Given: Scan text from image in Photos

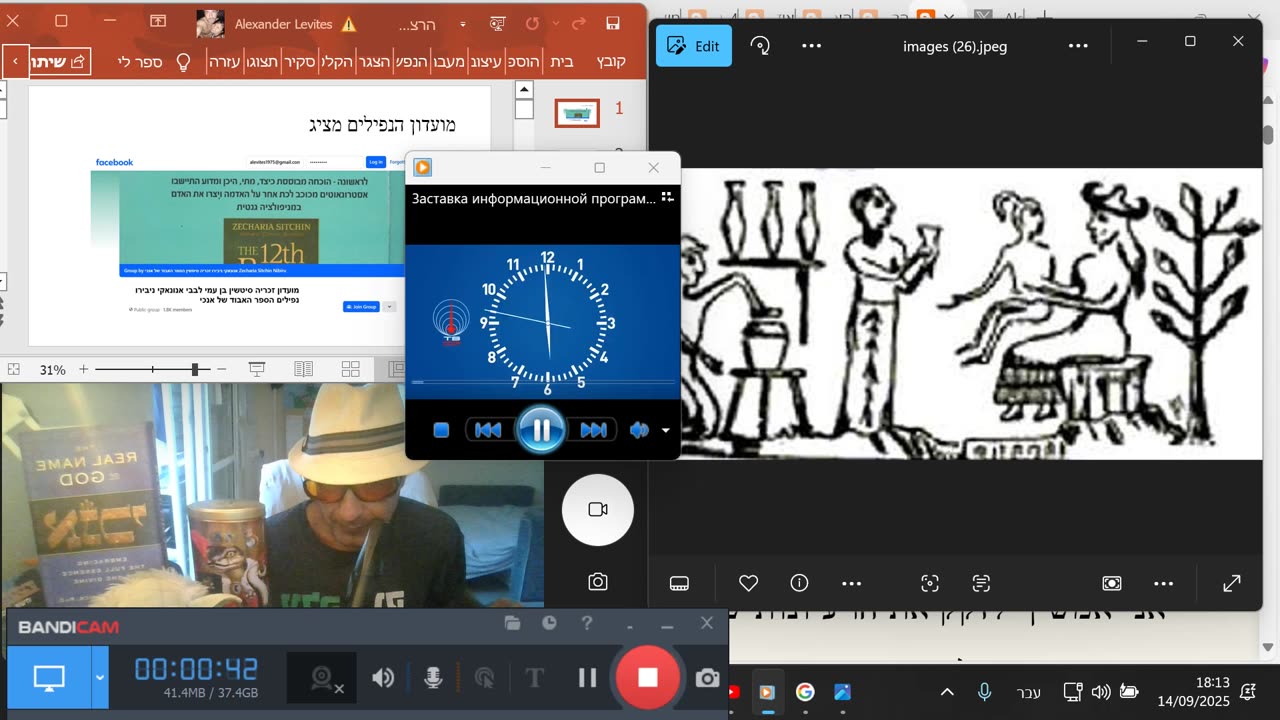Looking at the screenshot, I should point(981,583).
